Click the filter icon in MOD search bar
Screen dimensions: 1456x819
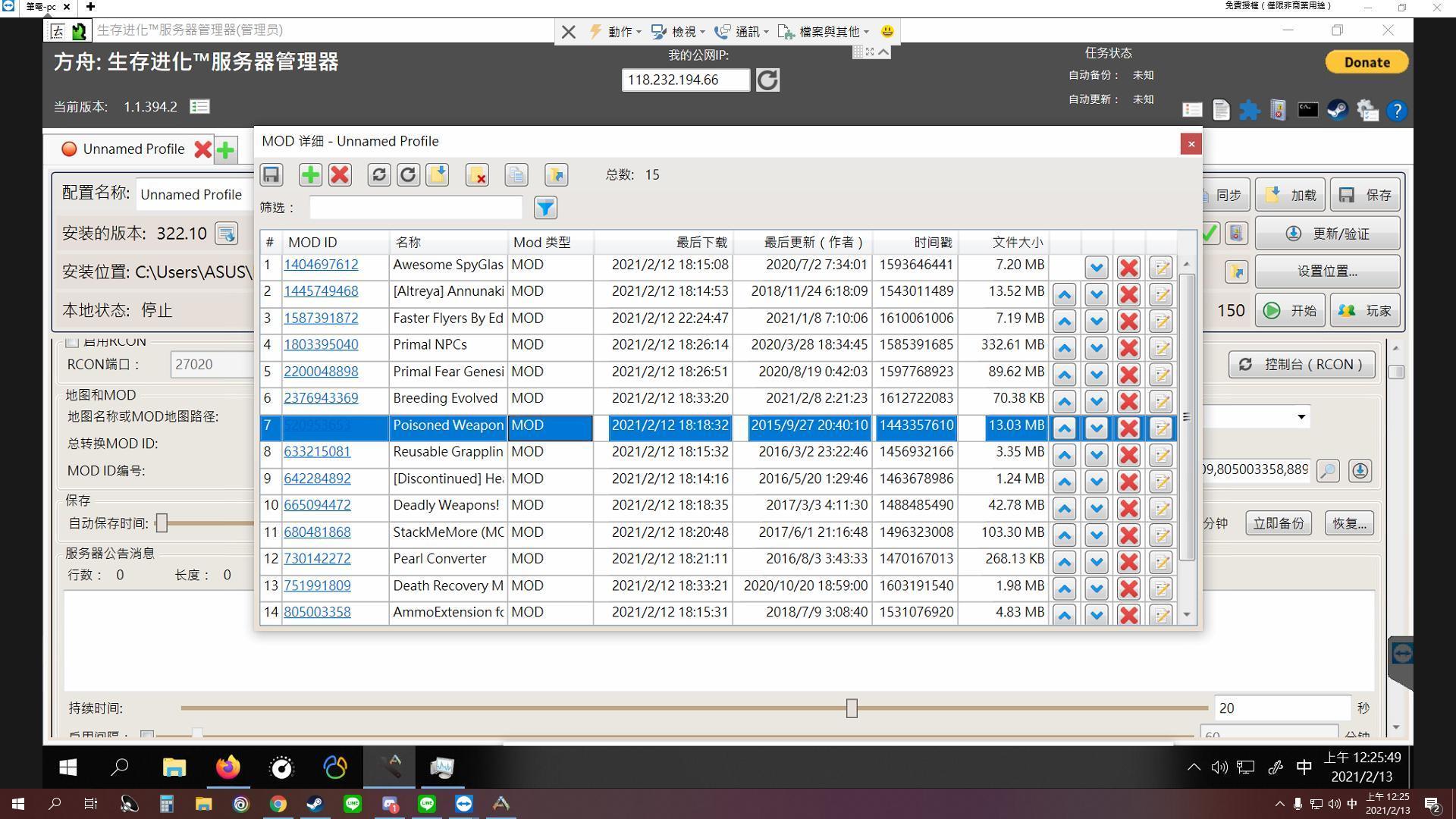point(545,208)
